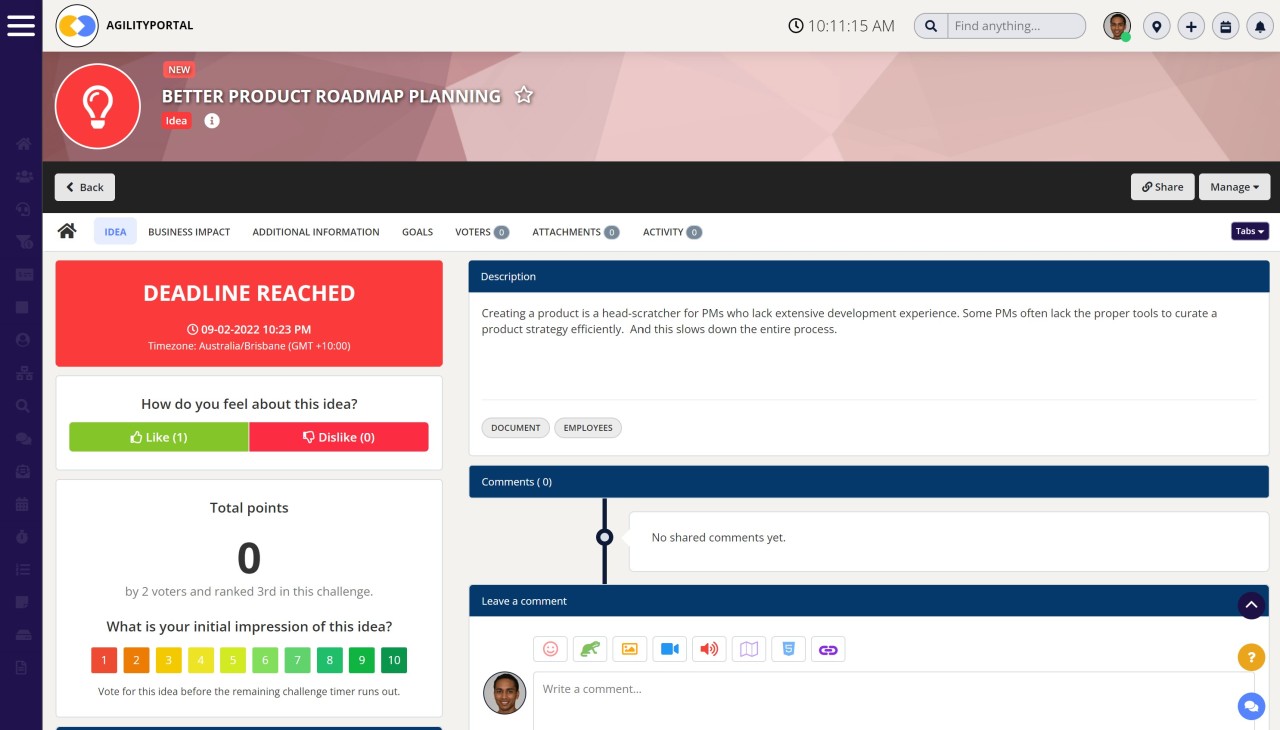Attach a video using the video icon
1280x730 pixels.
669,649
